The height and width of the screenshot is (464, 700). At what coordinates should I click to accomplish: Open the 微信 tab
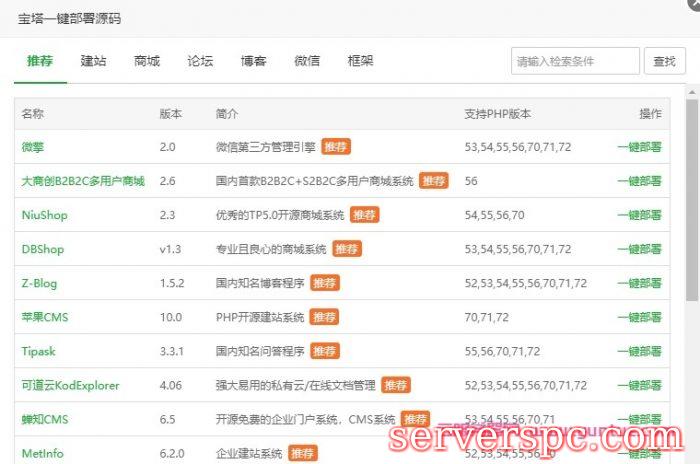307,61
